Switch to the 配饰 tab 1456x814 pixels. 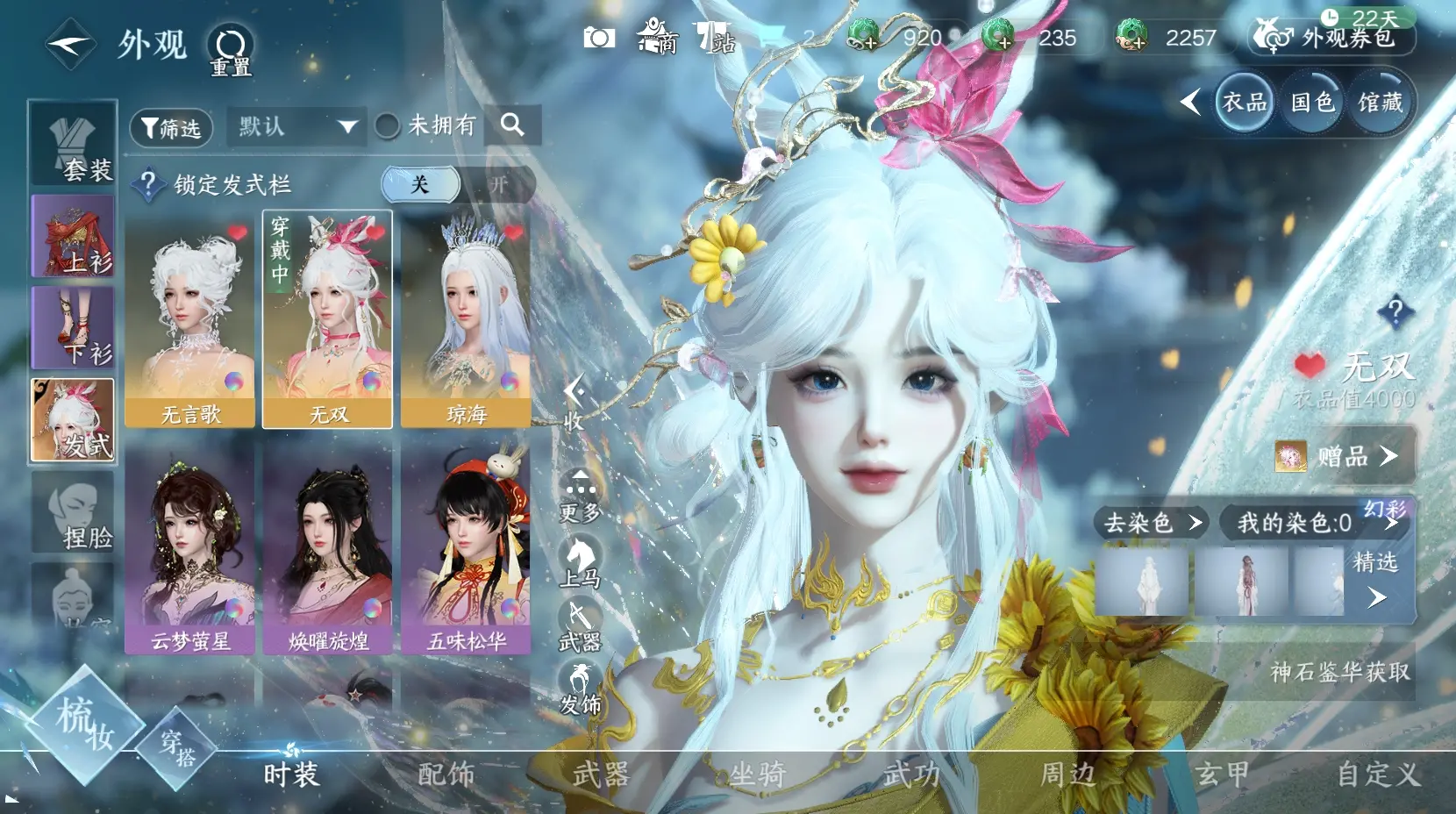446,775
